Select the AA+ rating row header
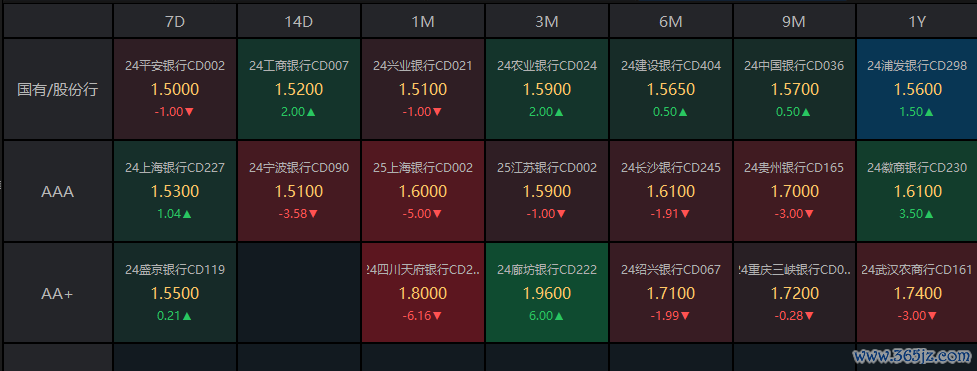The height and width of the screenshot is (371, 977). click(x=58, y=293)
